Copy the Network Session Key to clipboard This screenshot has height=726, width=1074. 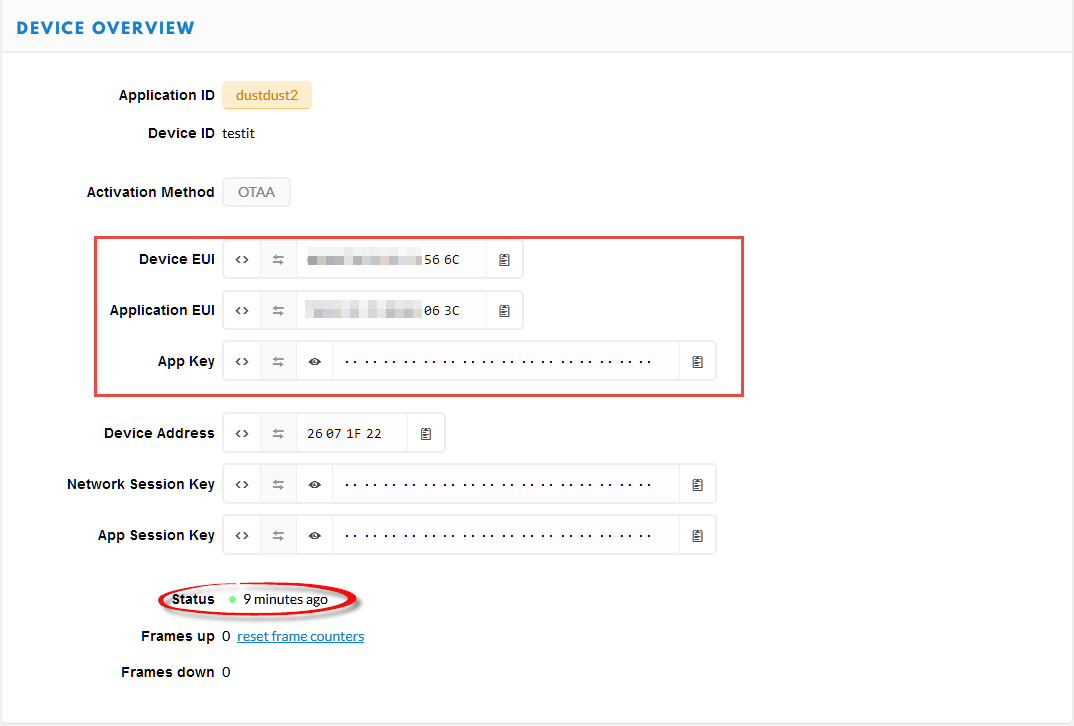point(697,483)
